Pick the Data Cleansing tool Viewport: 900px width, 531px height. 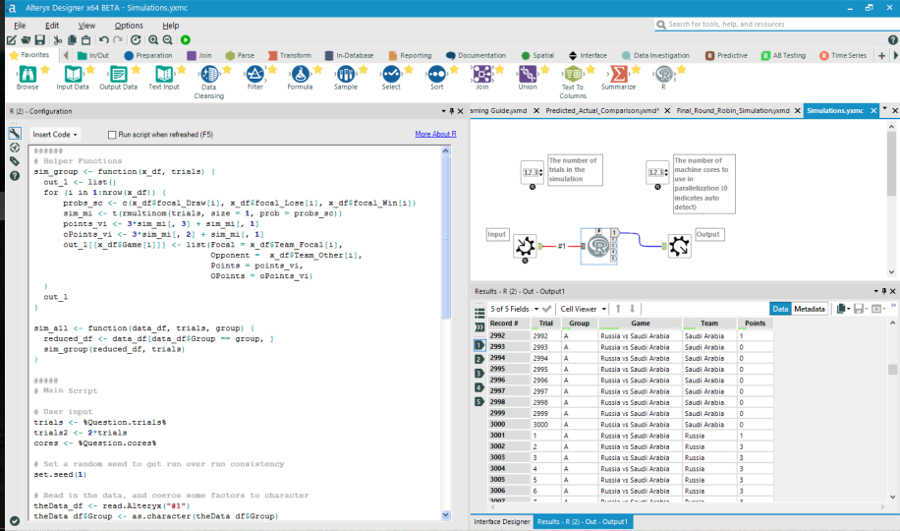210,75
